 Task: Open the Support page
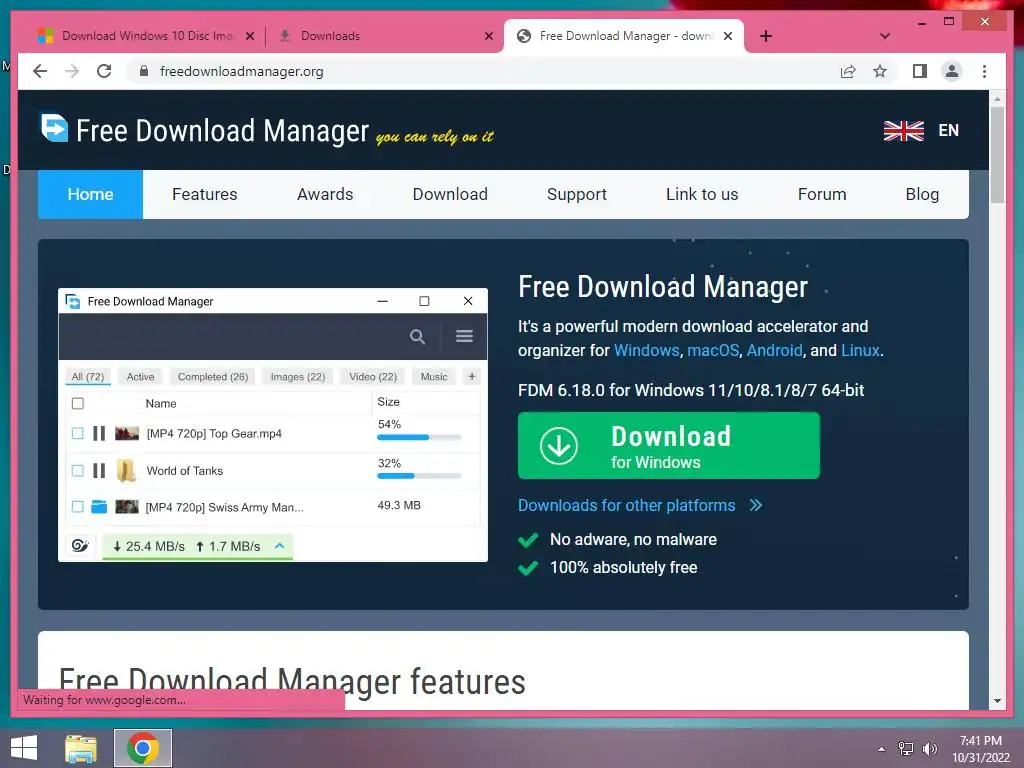pos(577,194)
